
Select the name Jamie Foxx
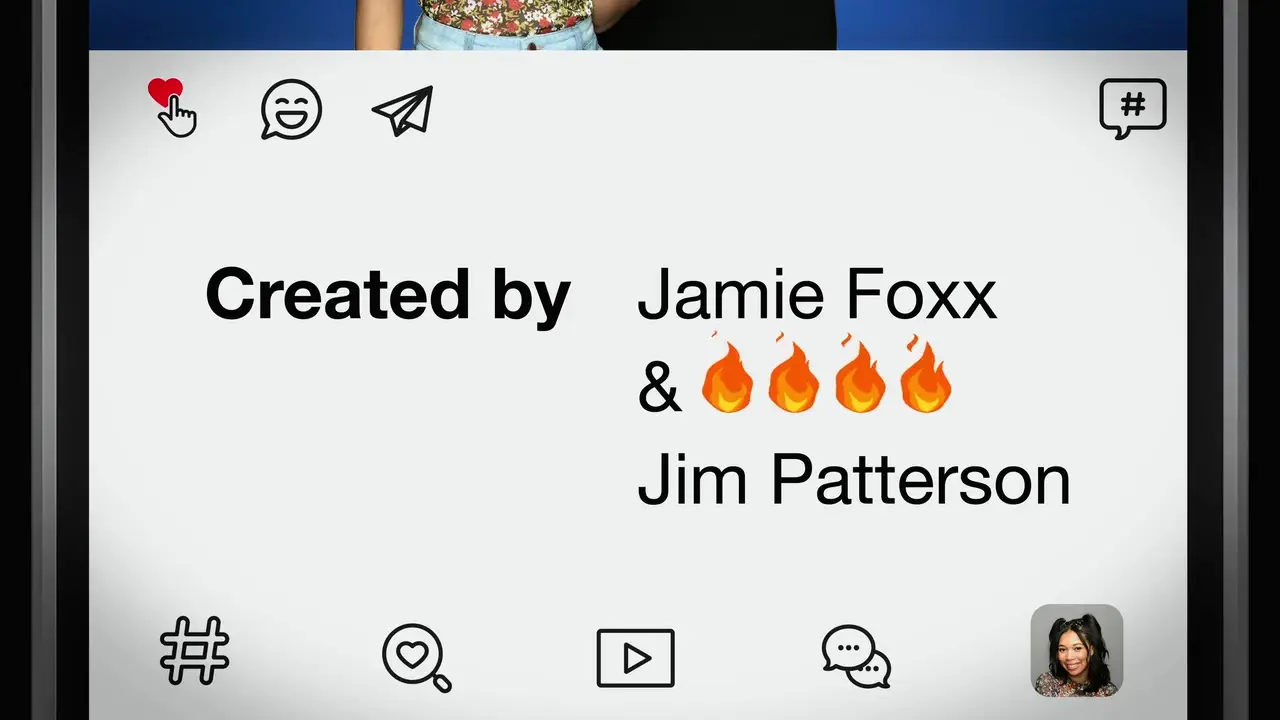(817, 294)
